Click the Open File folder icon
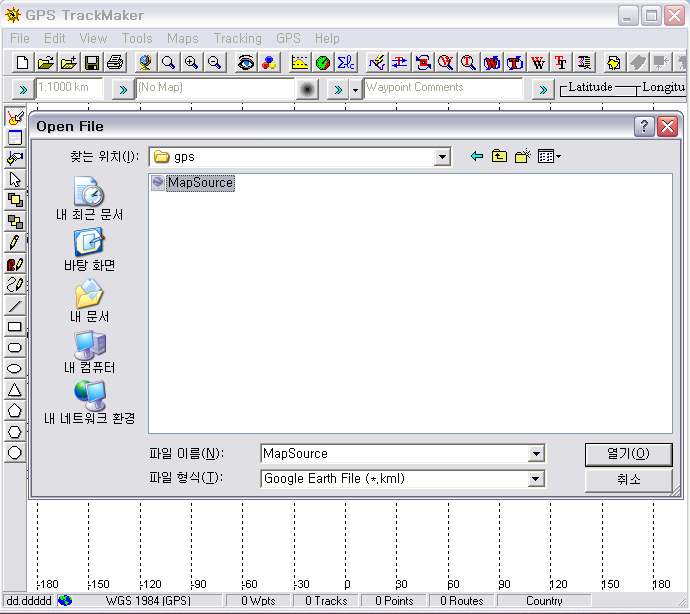Screen dimensions: 690x614 (x=45, y=63)
